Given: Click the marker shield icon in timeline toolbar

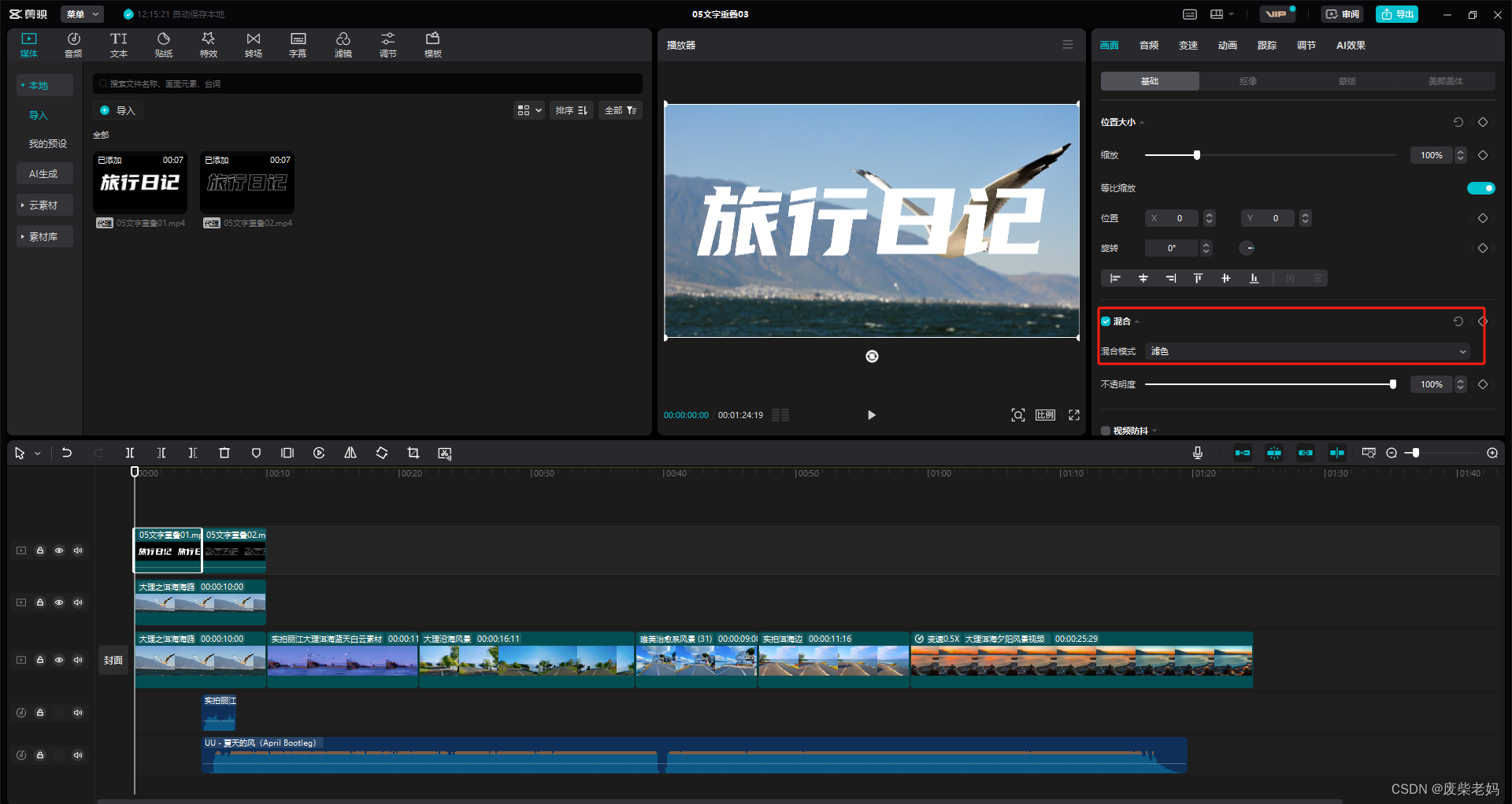Looking at the screenshot, I should (256, 453).
